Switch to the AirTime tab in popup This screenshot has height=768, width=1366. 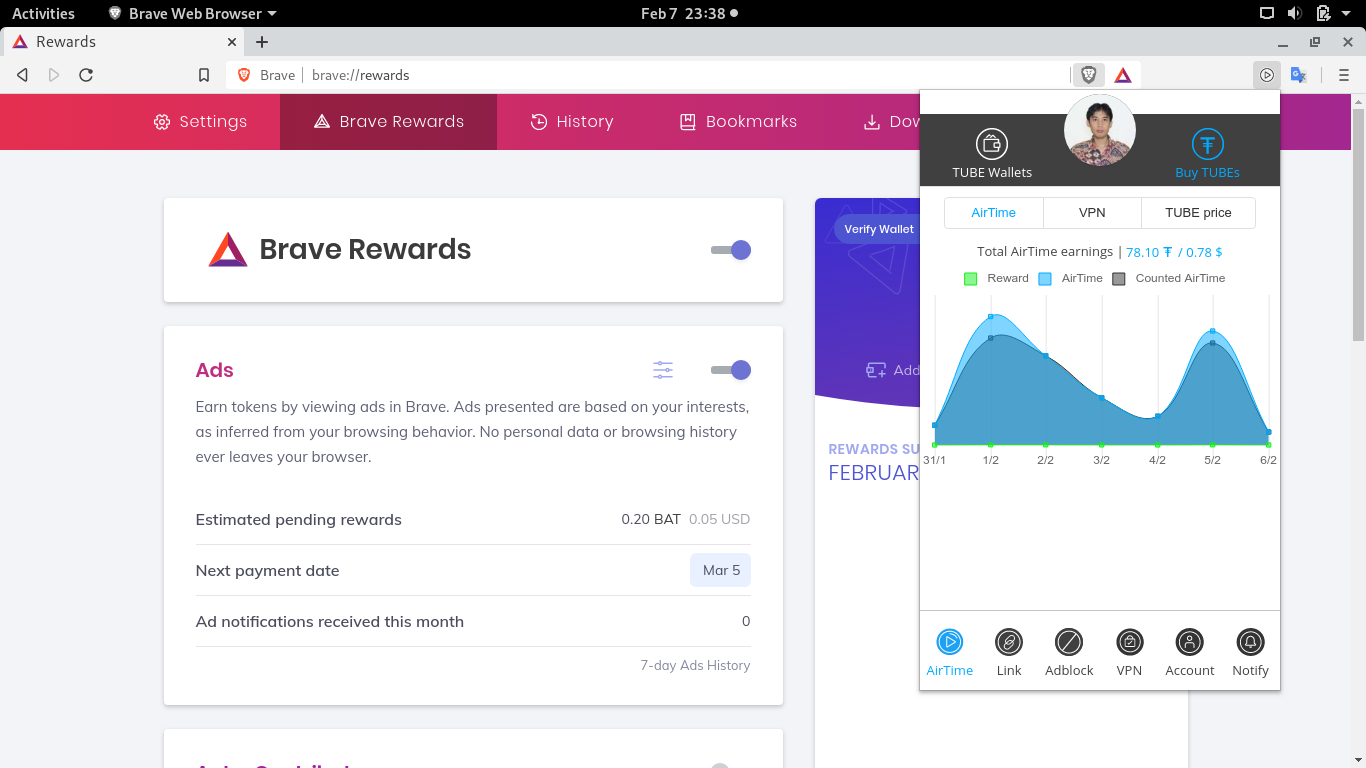[994, 213]
